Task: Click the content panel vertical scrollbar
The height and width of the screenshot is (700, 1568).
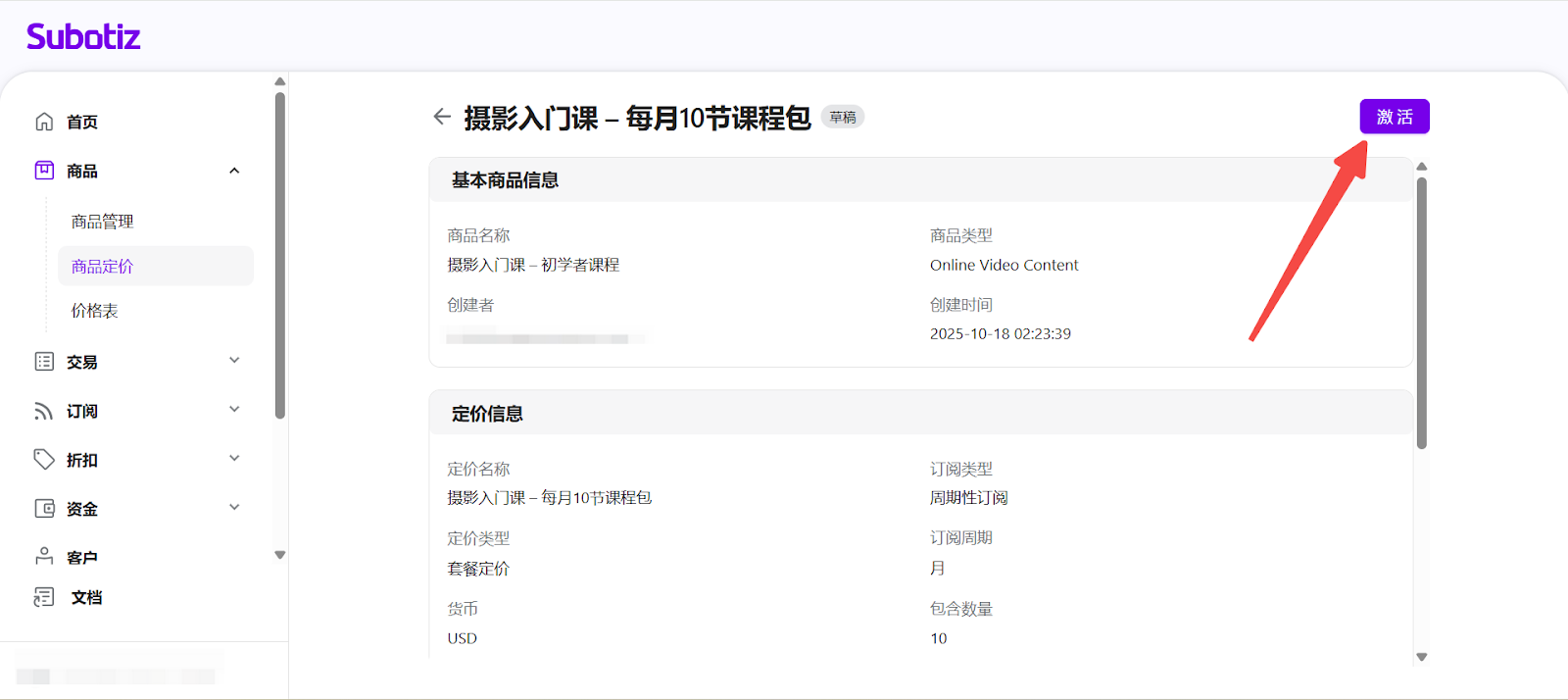Action: click(1421, 314)
